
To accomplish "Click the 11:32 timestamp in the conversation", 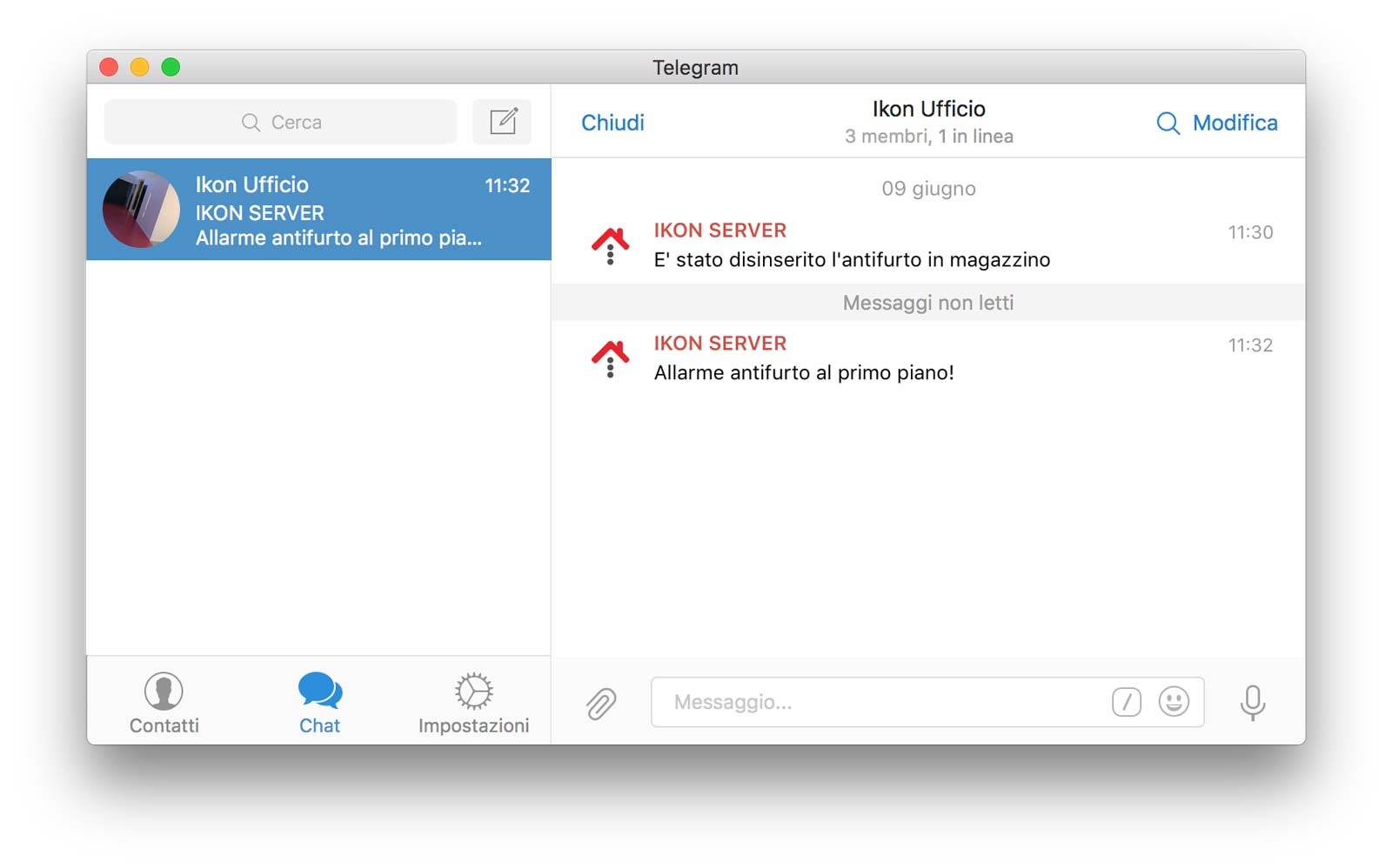I will click(x=1250, y=345).
